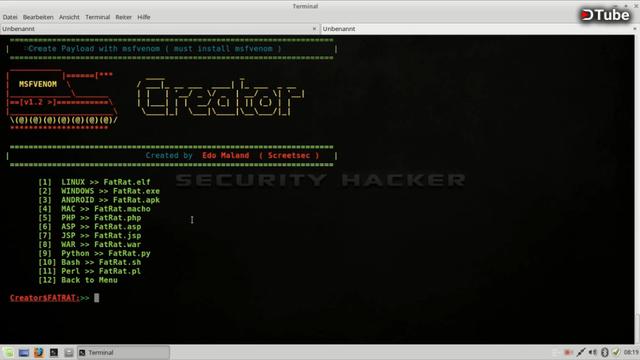The height and width of the screenshot is (360, 640).
Task: Click the clock showing 08:19
Action: pyautogui.click(x=631, y=352)
